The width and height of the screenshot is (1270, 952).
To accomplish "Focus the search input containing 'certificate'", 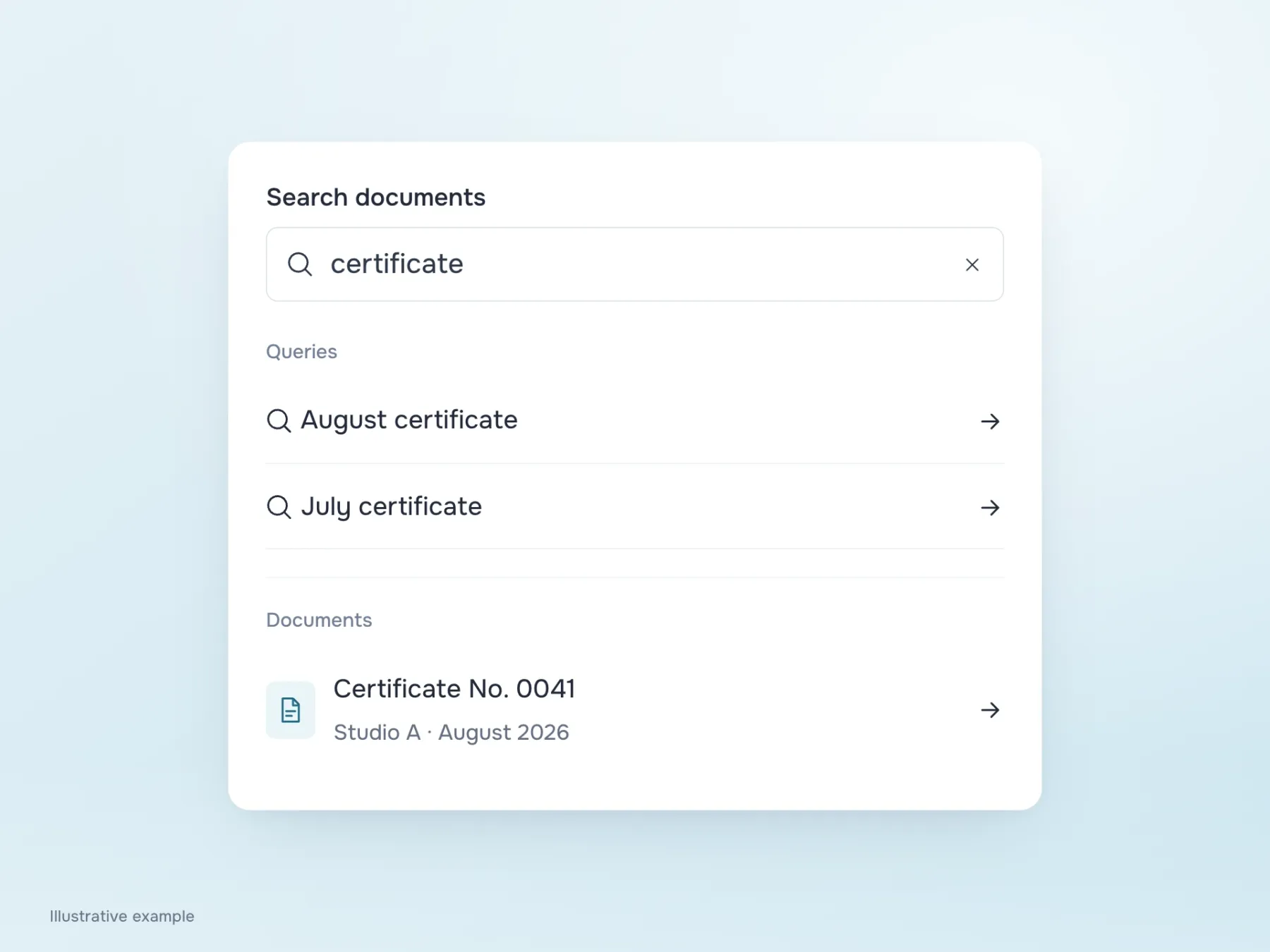I will point(634,264).
